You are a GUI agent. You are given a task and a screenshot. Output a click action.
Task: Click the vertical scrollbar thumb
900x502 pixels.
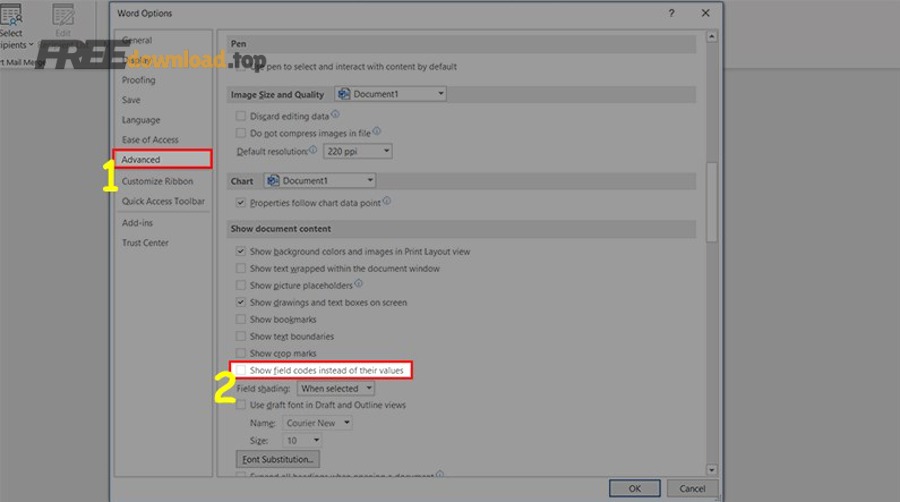click(x=712, y=203)
